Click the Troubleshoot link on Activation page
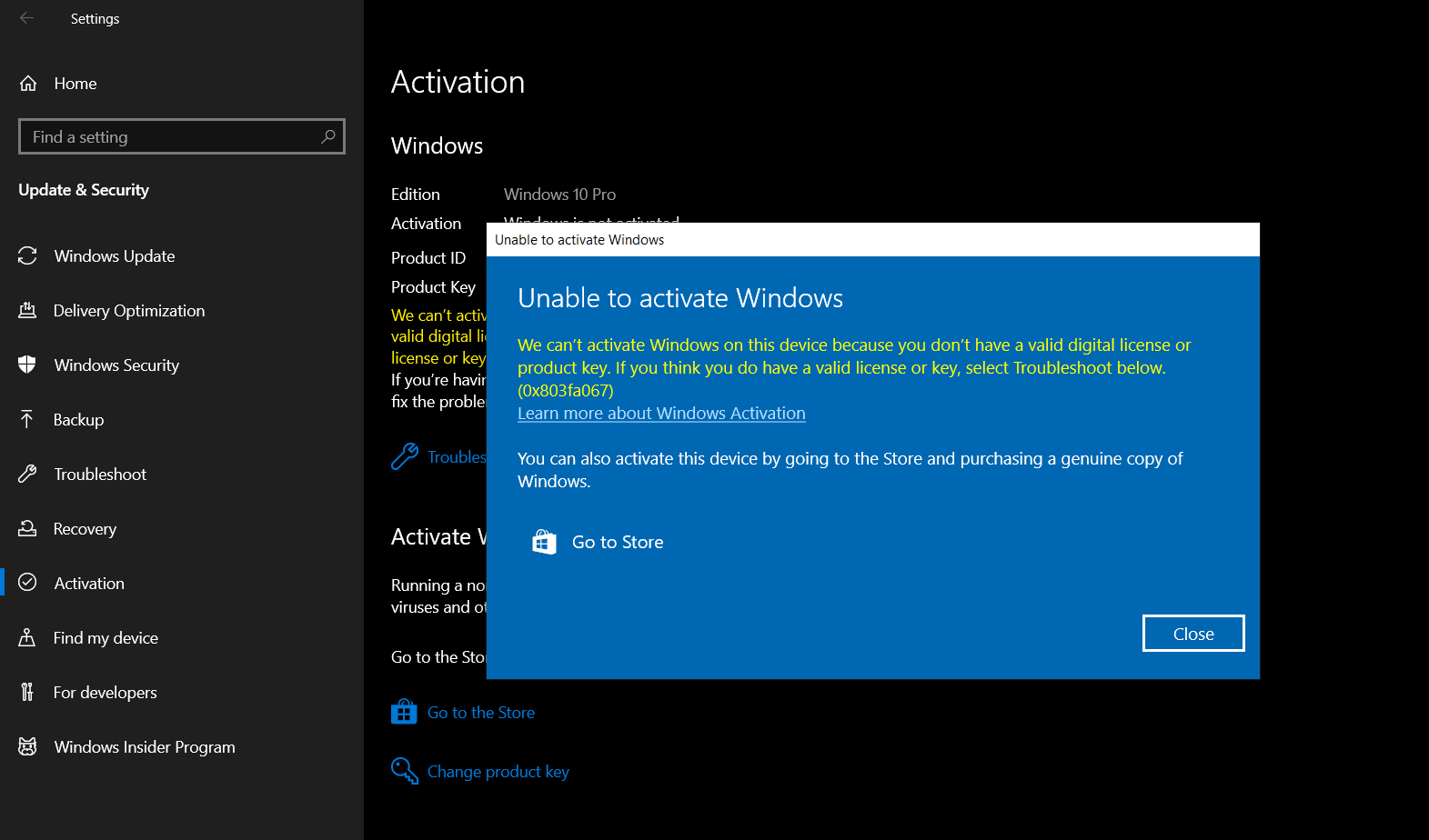 pyautogui.click(x=457, y=457)
